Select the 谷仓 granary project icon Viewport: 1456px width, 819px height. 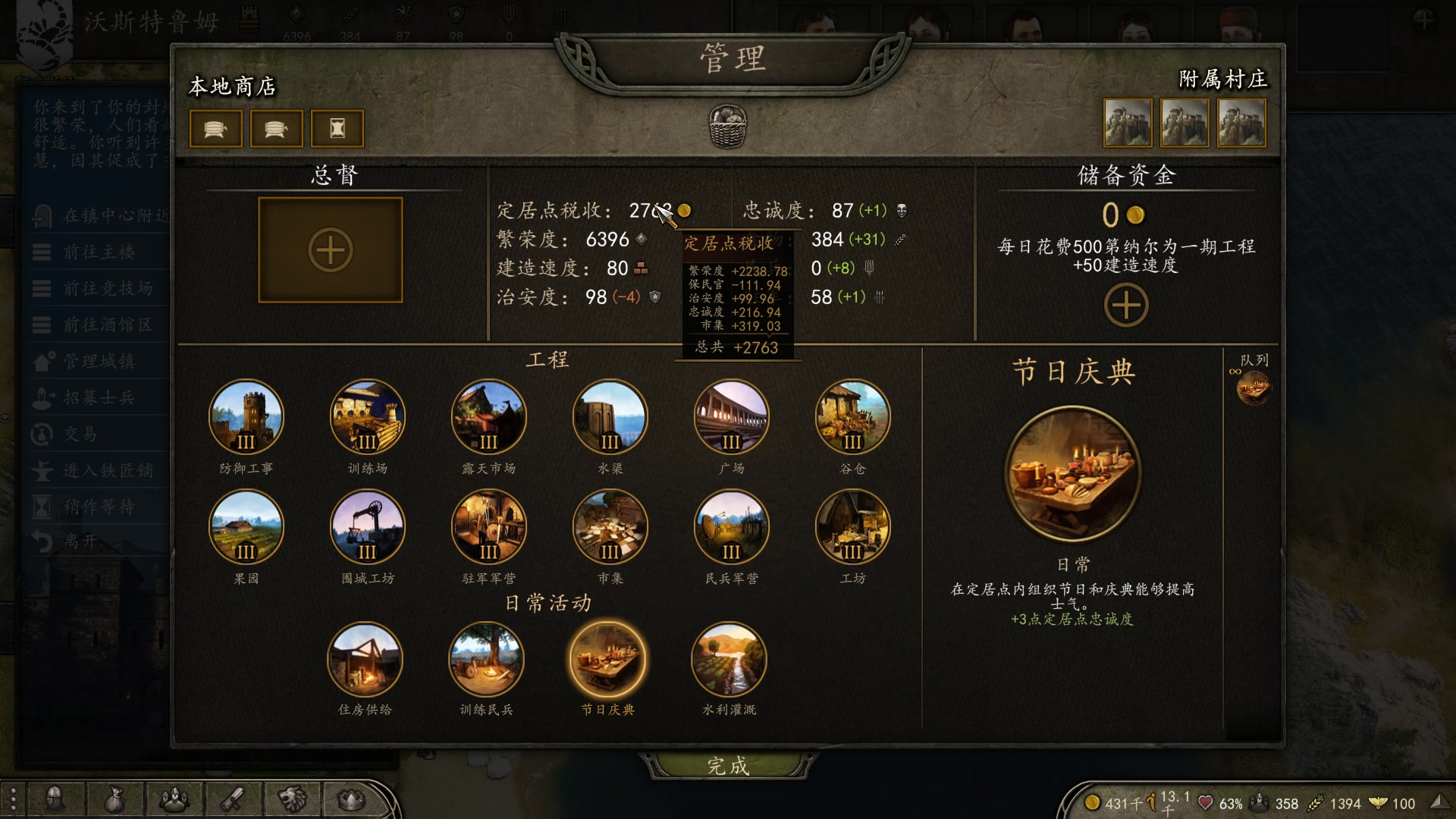[853, 417]
